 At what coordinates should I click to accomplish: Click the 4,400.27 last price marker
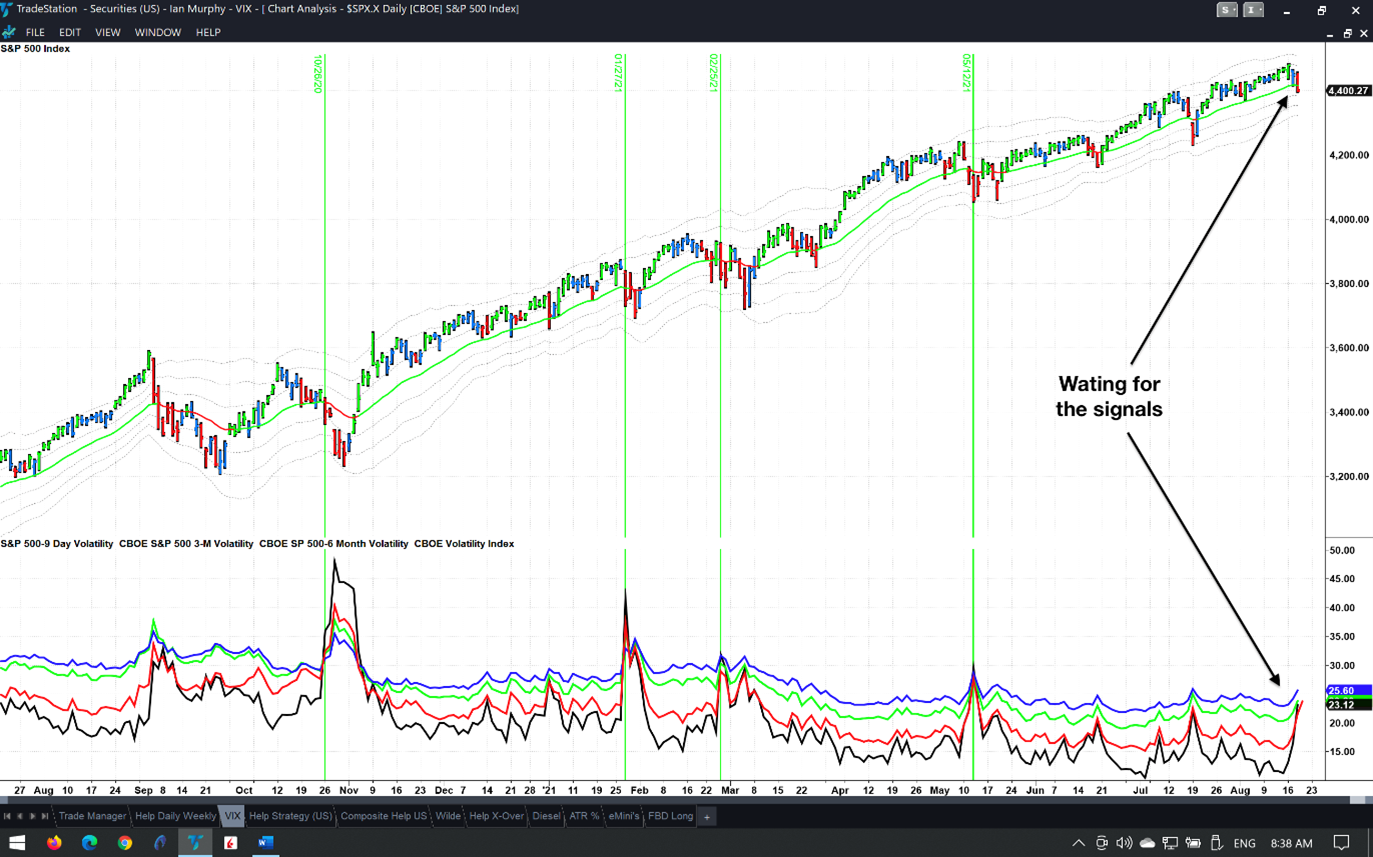pyautogui.click(x=1347, y=91)
